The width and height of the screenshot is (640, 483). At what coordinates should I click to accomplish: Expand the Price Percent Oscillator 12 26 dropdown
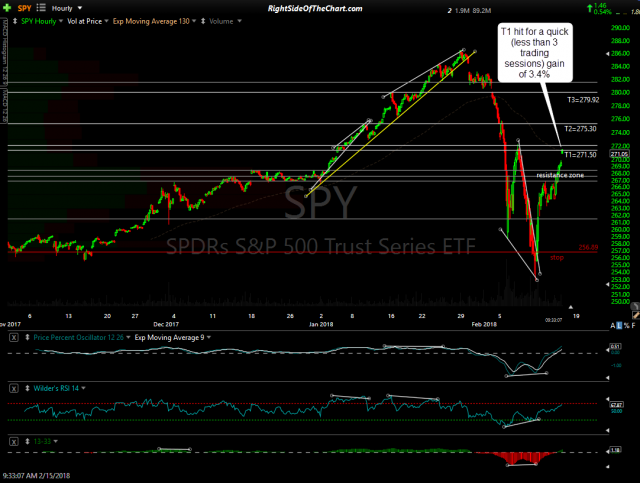(128, 337)
